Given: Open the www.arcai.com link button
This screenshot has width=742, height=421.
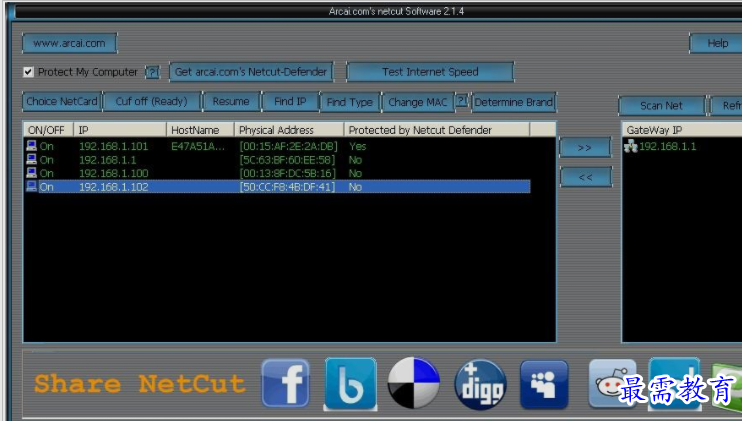Looking at the screenshot, I should click(x=70, y=44).
